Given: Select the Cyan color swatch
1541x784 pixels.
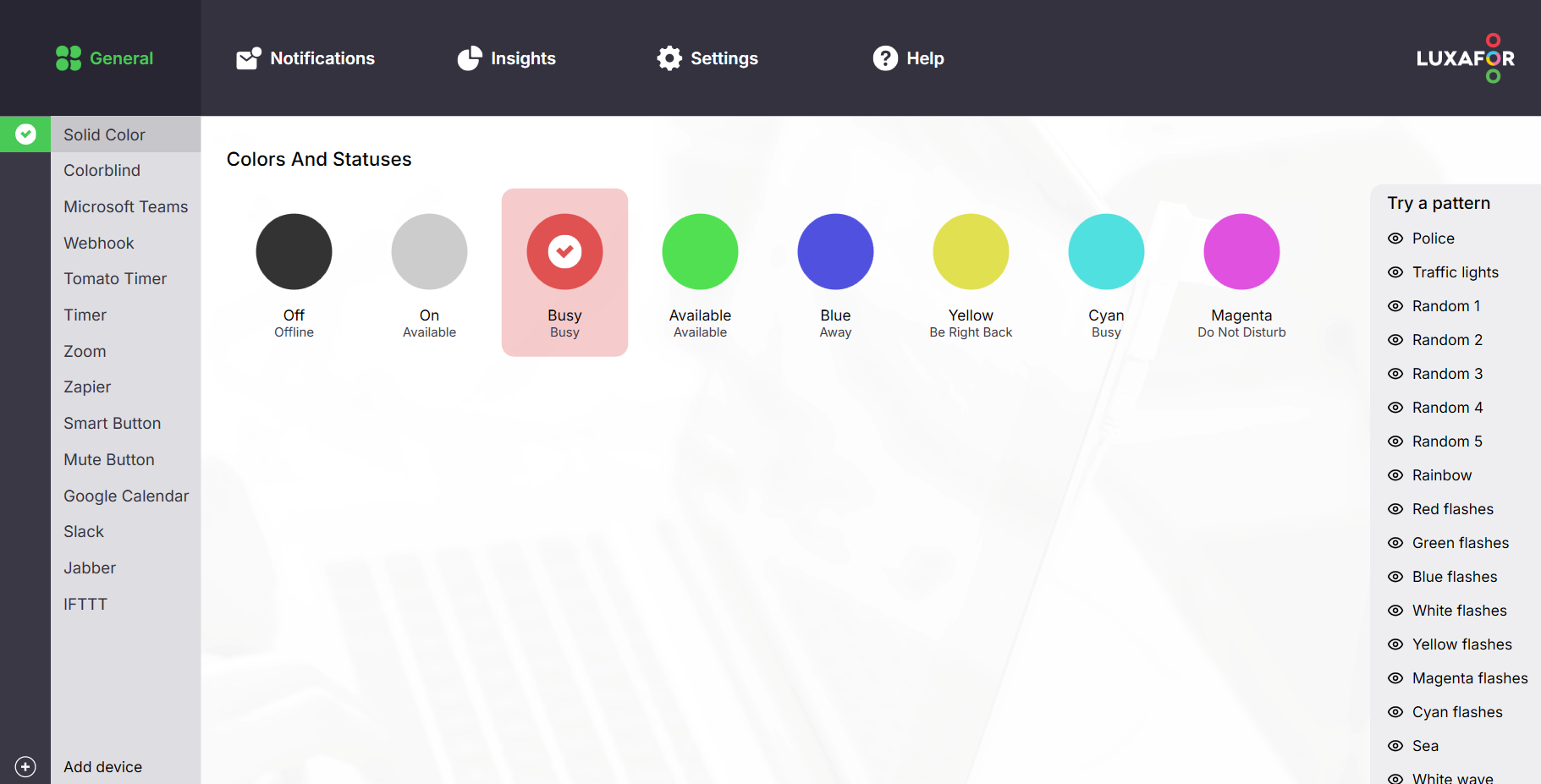Looking at the screenshot, I should pos(1106,251).
